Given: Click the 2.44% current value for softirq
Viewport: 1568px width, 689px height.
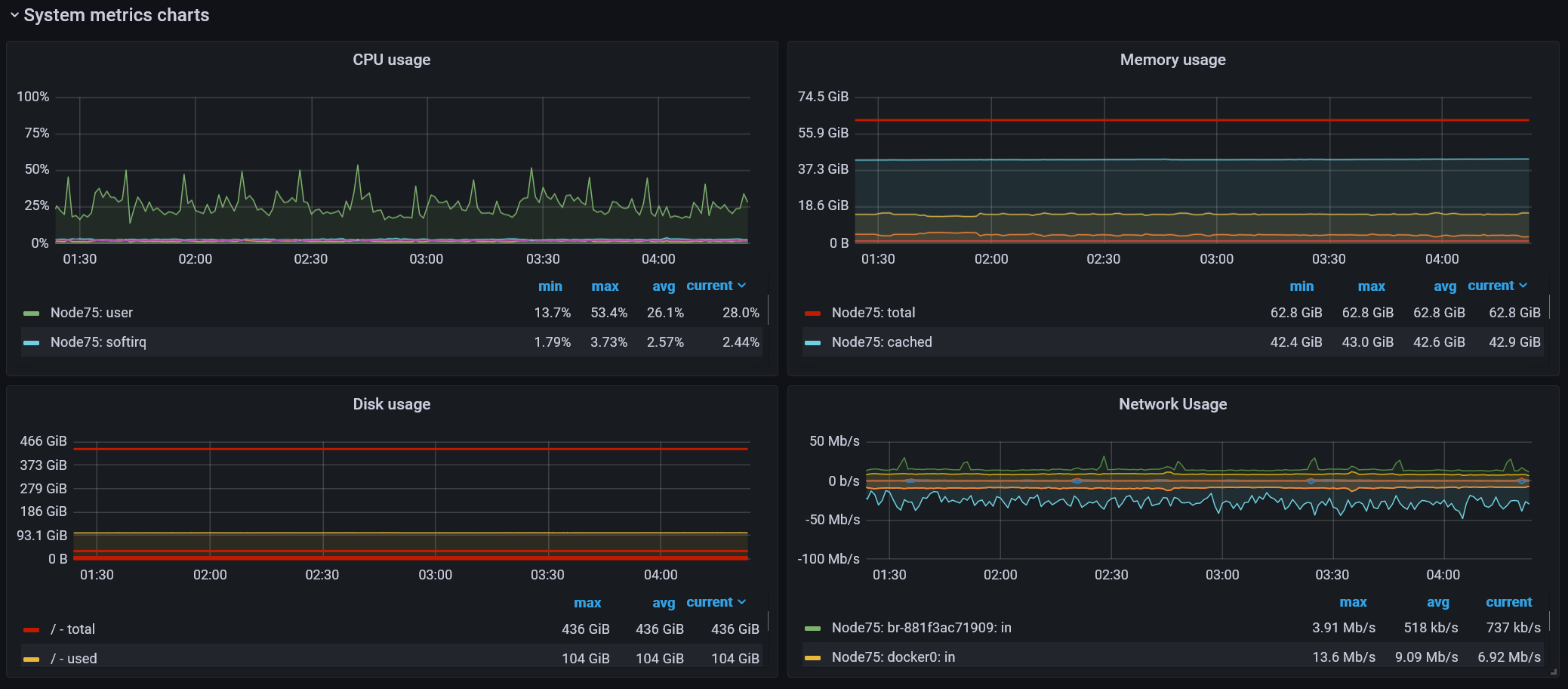Looking at the screenshot, I should click(741, 342).
